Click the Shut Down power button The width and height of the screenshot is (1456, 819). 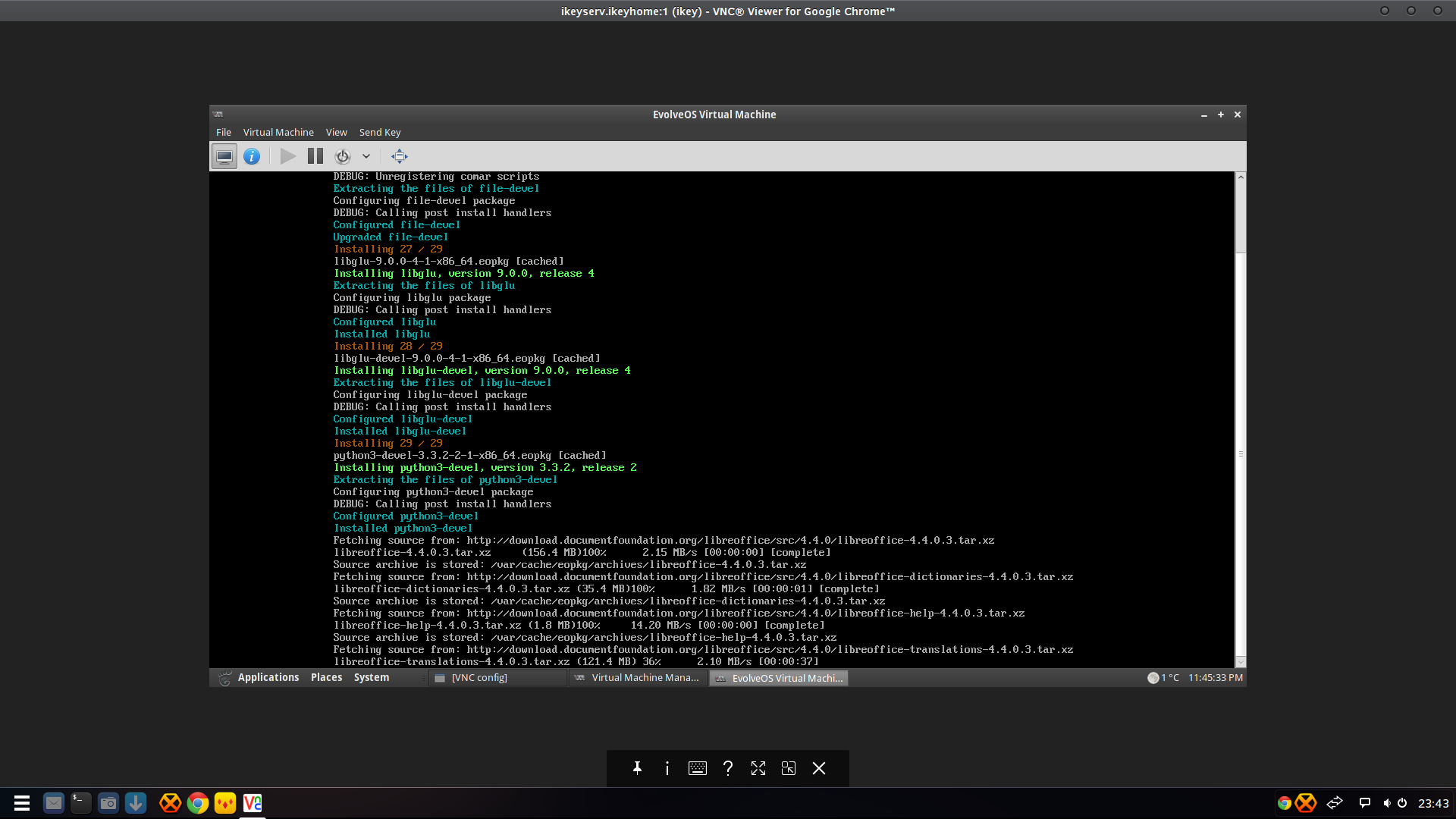click(343, 156)
